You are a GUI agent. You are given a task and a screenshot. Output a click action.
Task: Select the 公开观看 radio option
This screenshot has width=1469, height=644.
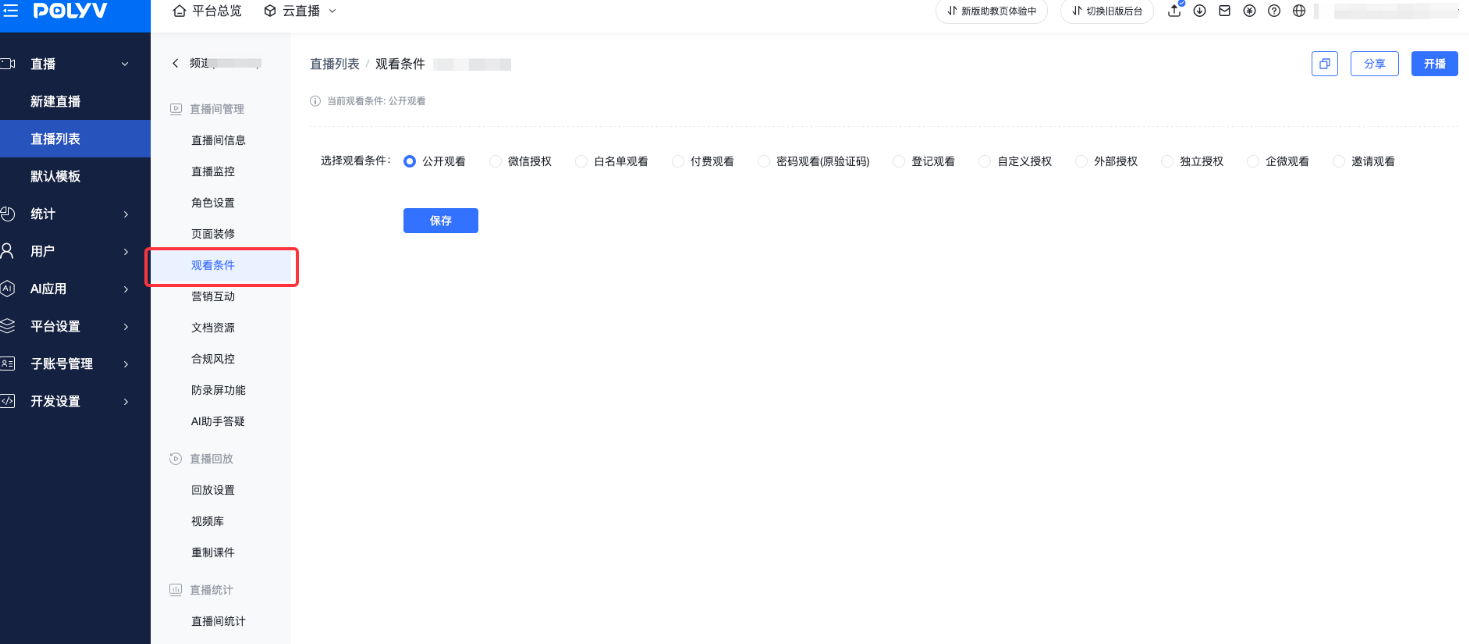coord(409,161)
